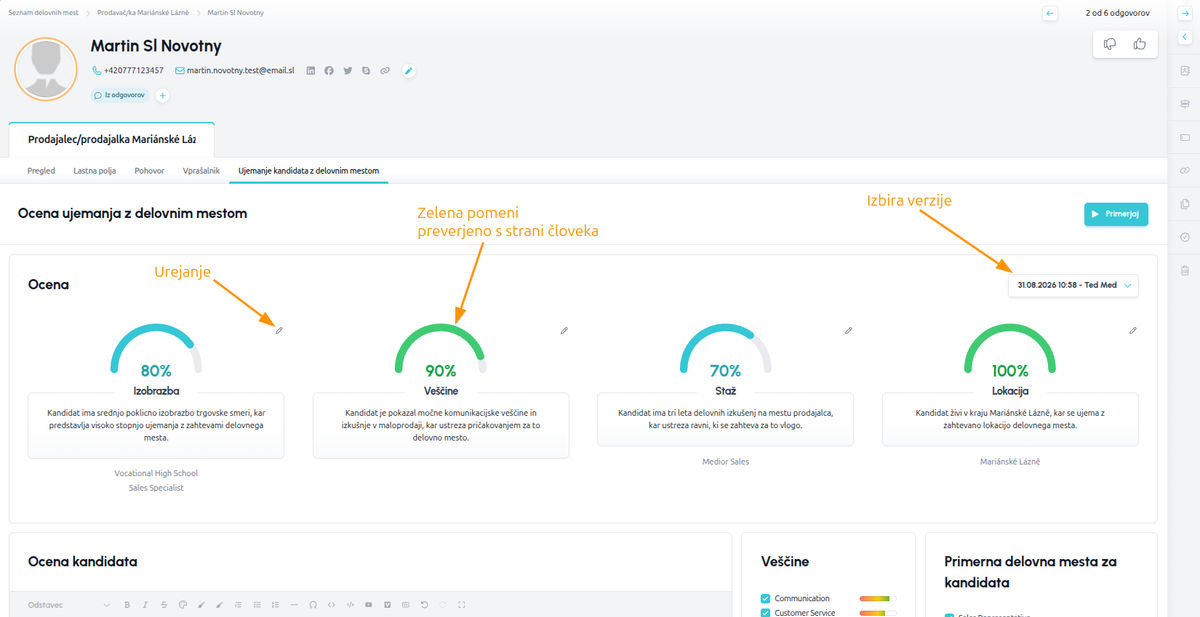Open Prodavač/ka Mariánské Lázně breadcrumb
Screen dimensions: 1200x617
tap(143, 13)
